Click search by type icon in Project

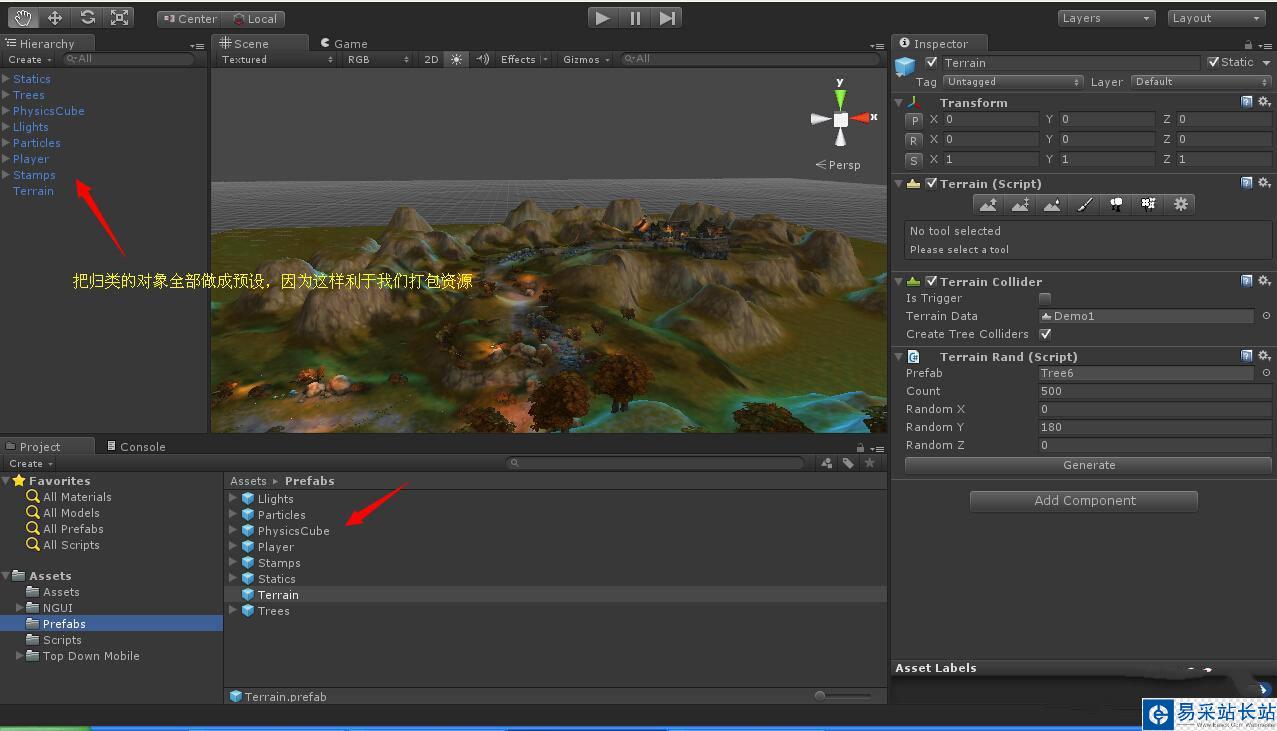pyautogui.click(x=827, y=463)
